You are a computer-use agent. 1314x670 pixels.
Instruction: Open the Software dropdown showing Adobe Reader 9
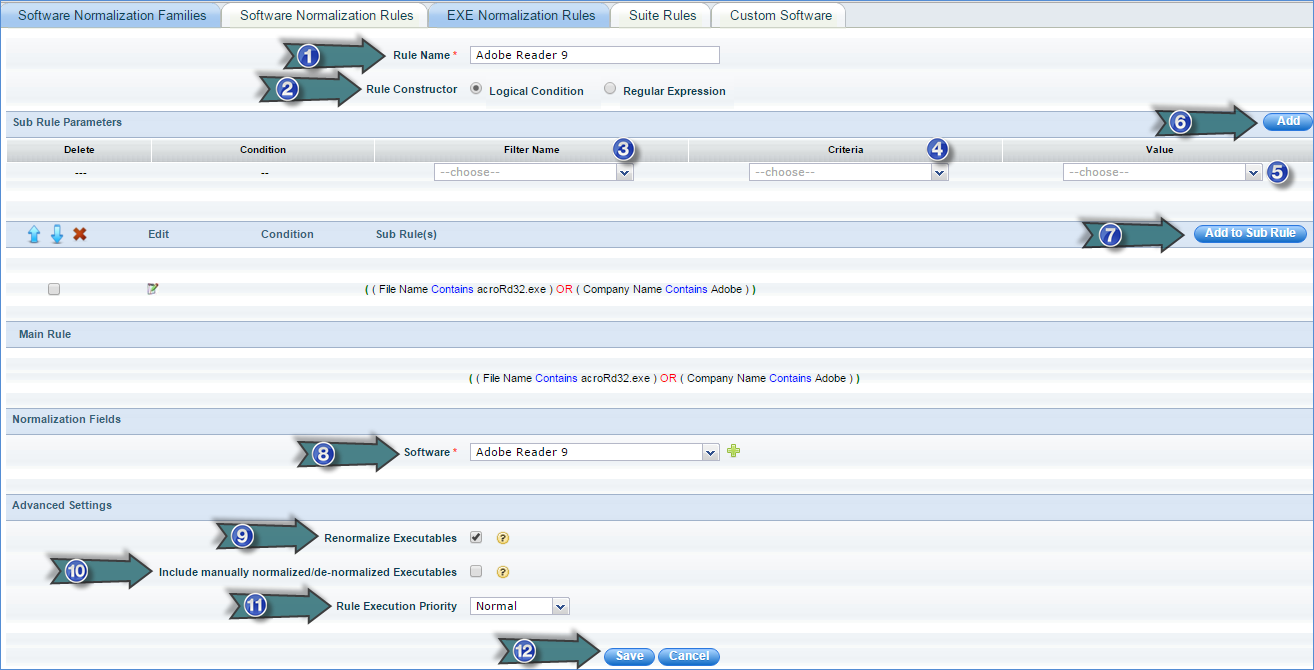(594, 452)
